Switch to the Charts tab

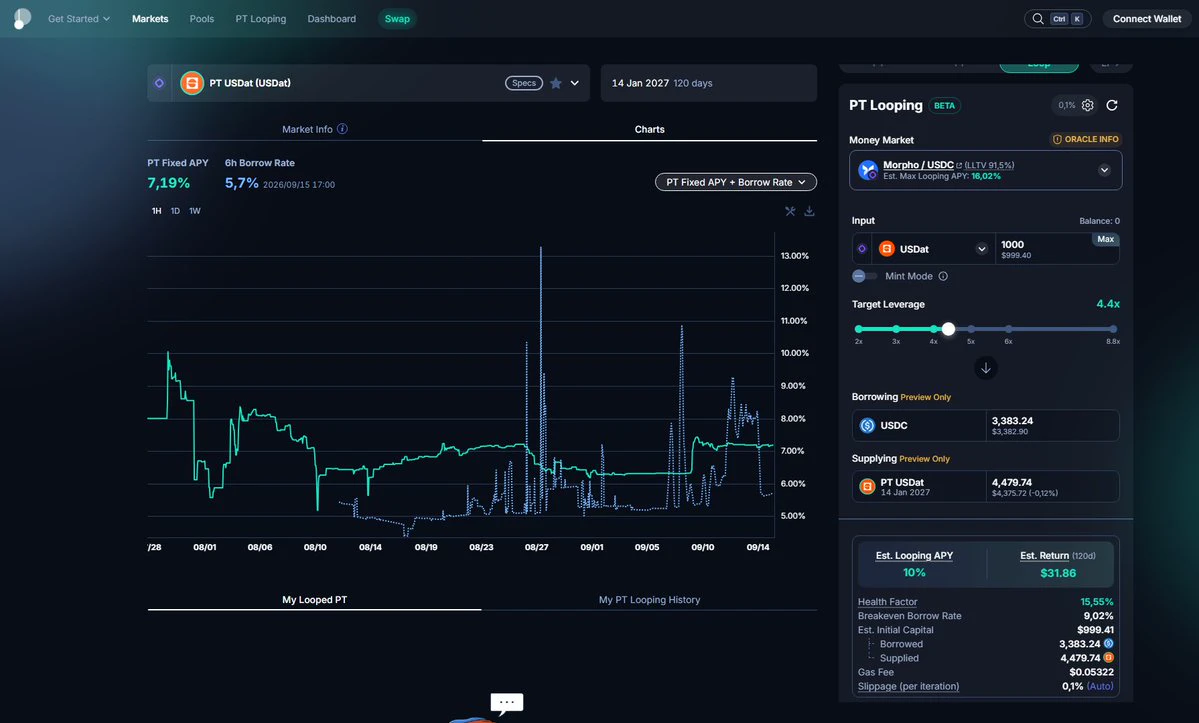649,129
